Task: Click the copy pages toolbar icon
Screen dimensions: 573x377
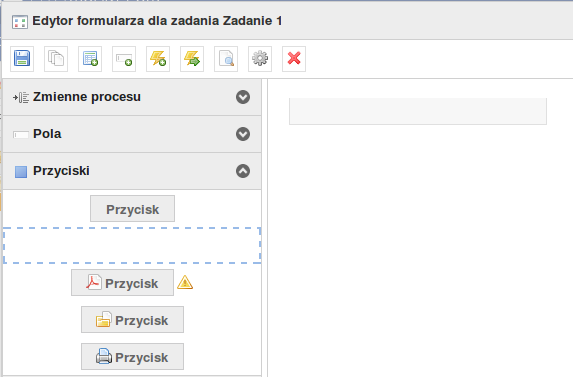Action: (x=56, y=59)
